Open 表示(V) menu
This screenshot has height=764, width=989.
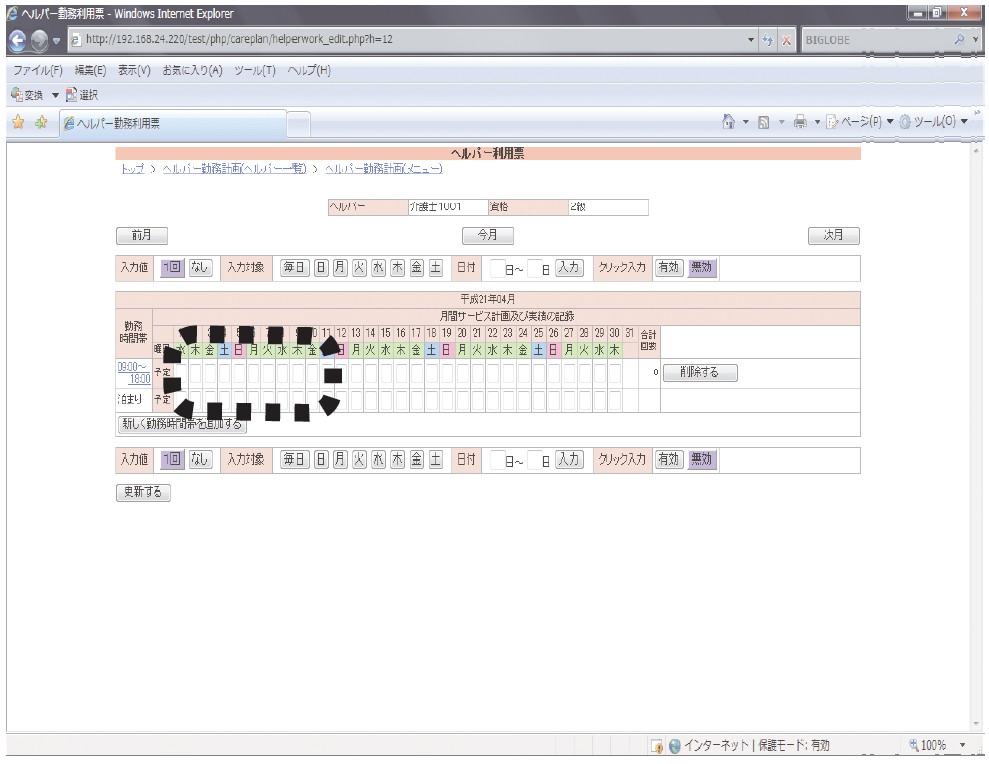(x=134, y=70)
